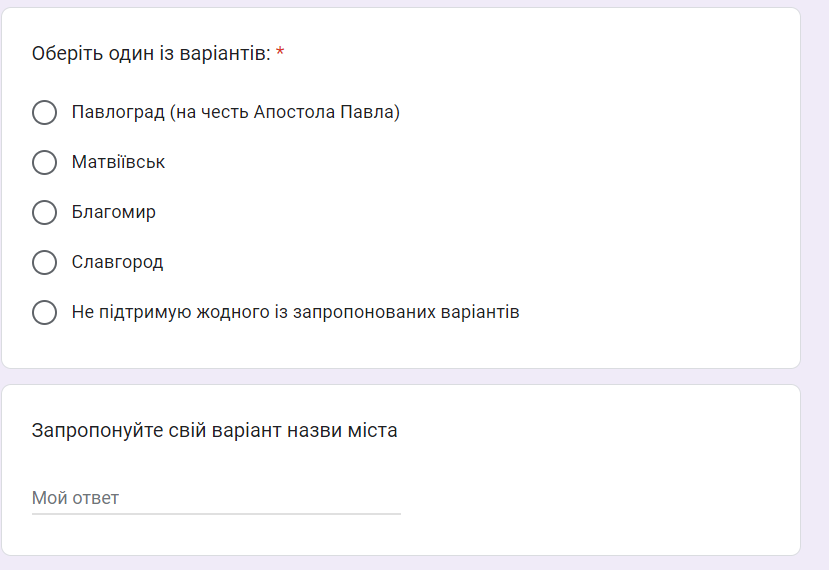The image size is (829, 570).
Task: Click the word 'Апостола' in the first option
Action: [292, 112]
